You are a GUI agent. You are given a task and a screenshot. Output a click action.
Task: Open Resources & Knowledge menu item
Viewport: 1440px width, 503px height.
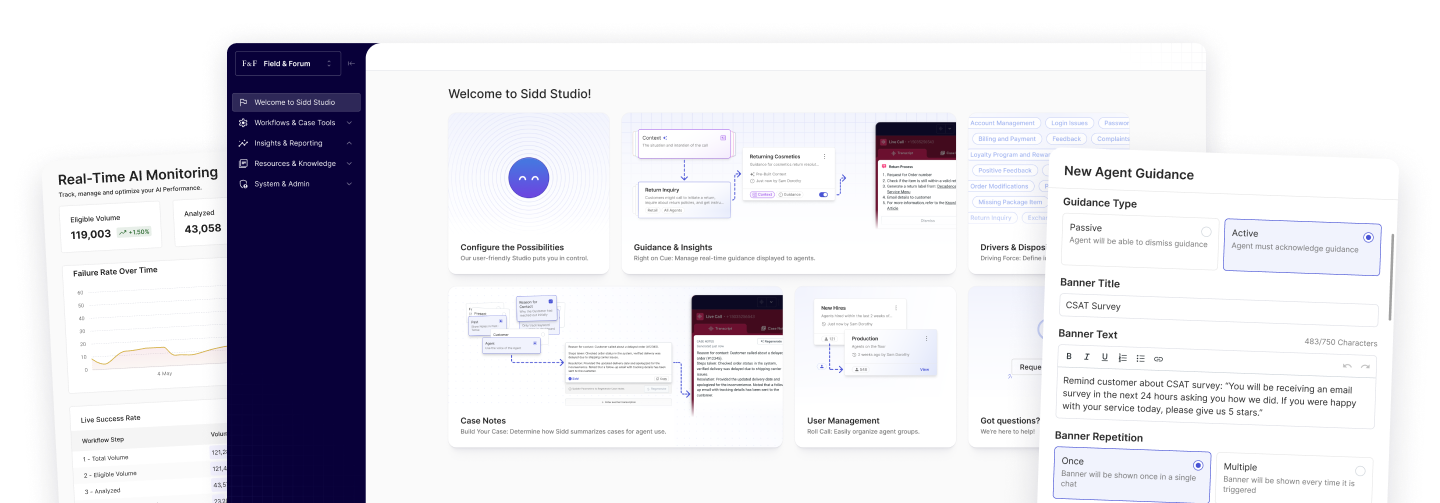296,163
